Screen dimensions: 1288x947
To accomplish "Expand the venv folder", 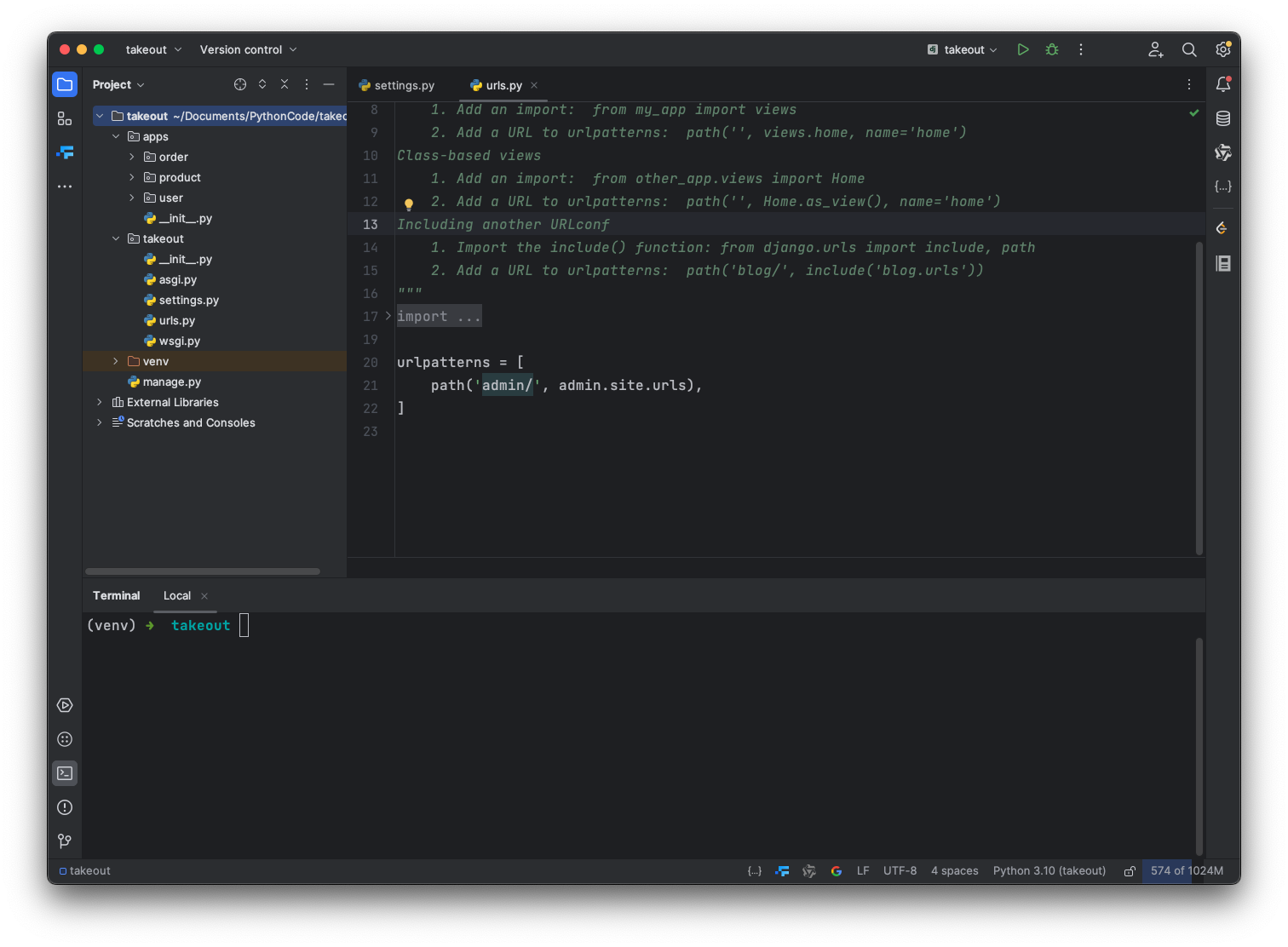I will [116, 361].
